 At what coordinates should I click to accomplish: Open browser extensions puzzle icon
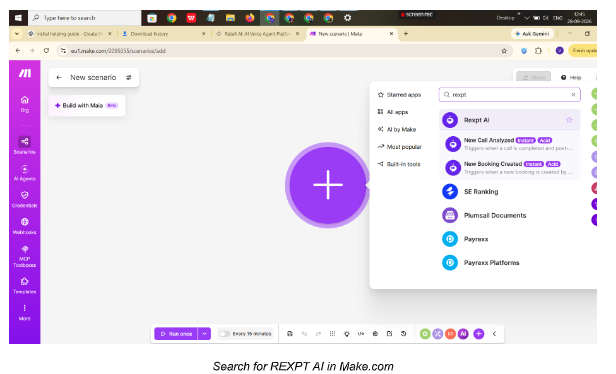538,51
